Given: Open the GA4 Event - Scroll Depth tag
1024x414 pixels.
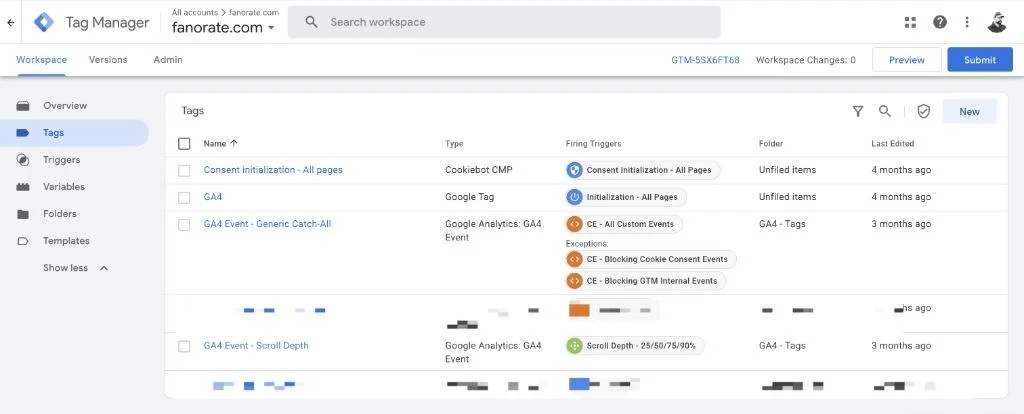Looking at the screenshot, I should [256, 345].
